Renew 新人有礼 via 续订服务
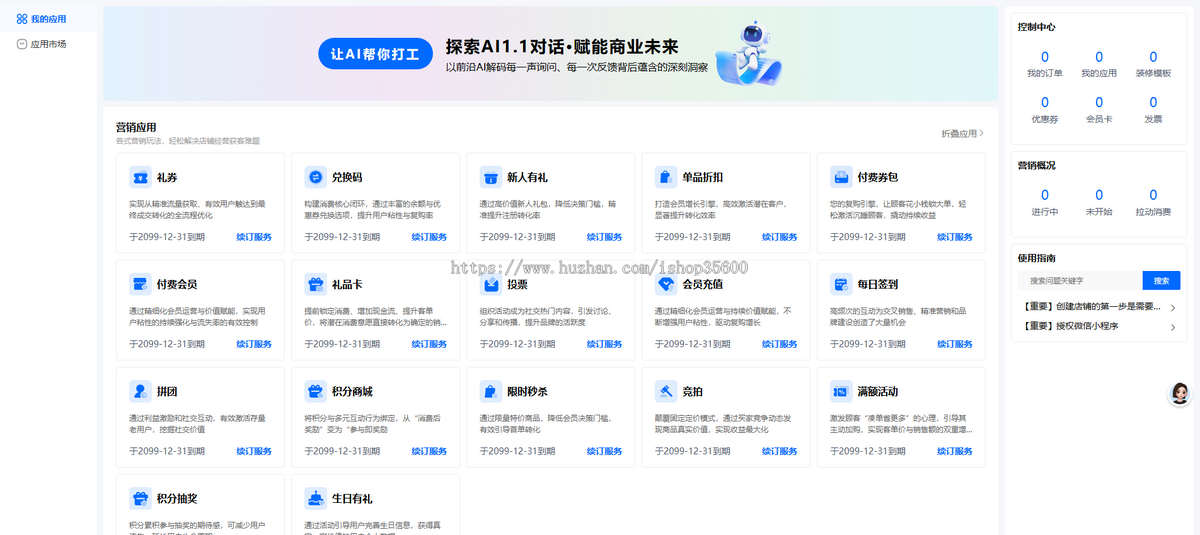The image size is (1200, 535). click(604, 237)
